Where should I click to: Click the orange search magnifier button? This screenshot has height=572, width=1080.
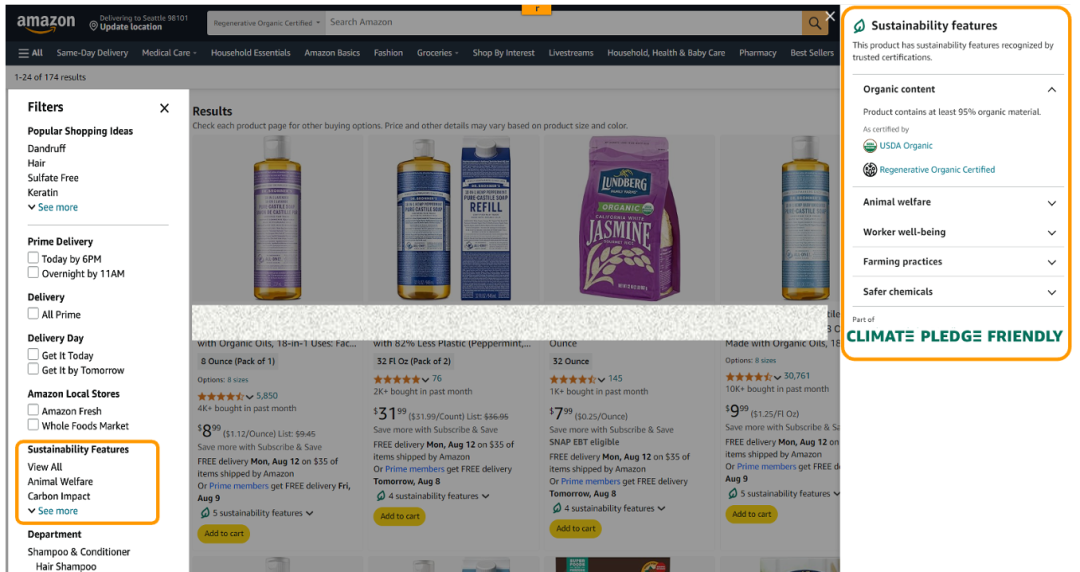815,22
